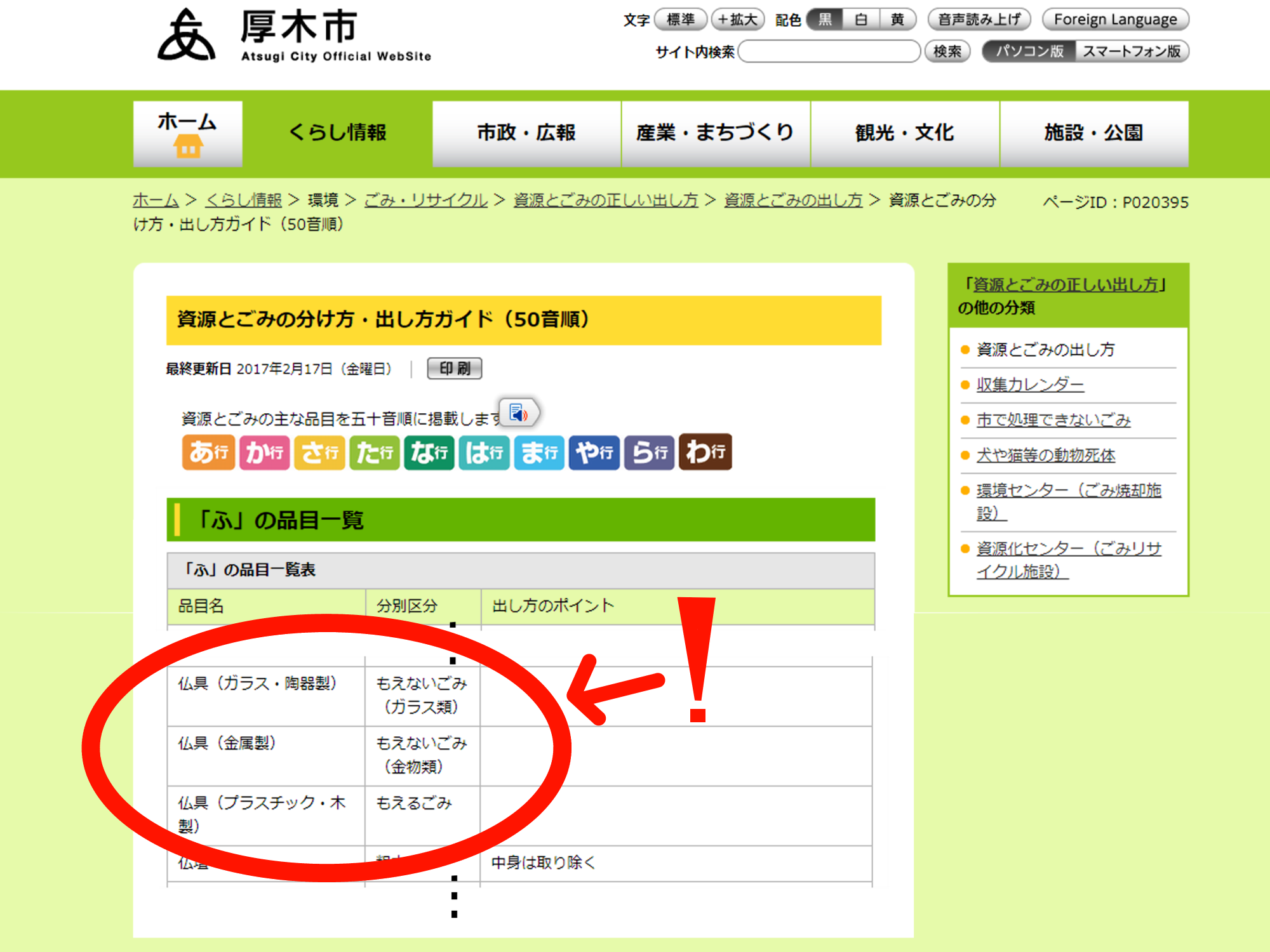Viewport: 1270px width, 952px height.
Task: Jump to the か行 index button
Action: click(264, 453)
